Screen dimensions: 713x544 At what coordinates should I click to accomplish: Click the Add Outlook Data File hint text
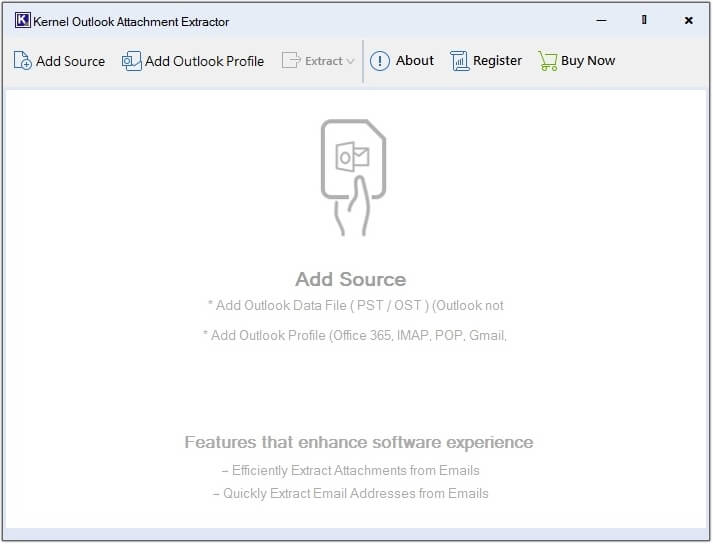tap(356, 305)
